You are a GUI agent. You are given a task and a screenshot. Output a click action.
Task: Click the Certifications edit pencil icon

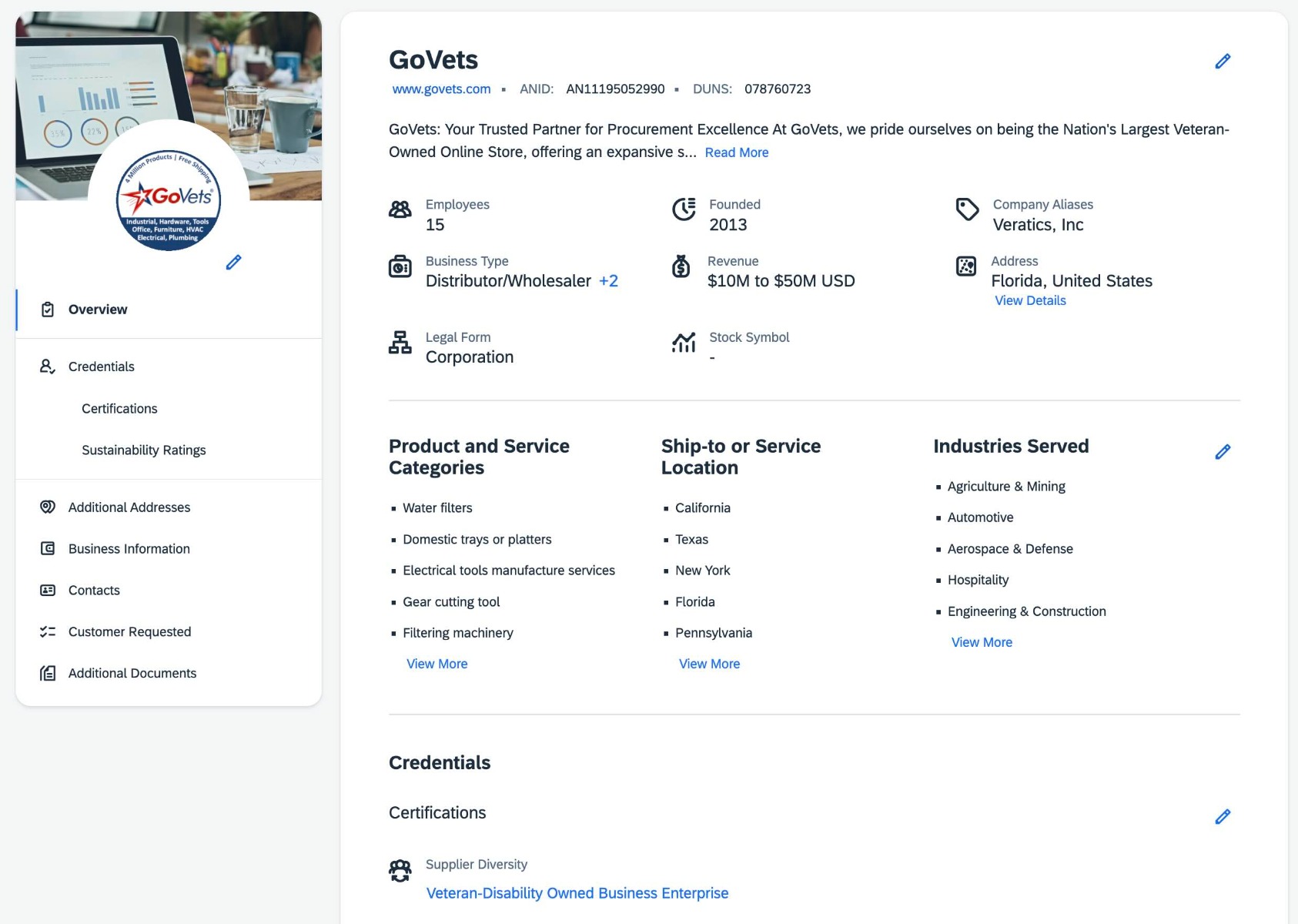(x=1223, y=816)
